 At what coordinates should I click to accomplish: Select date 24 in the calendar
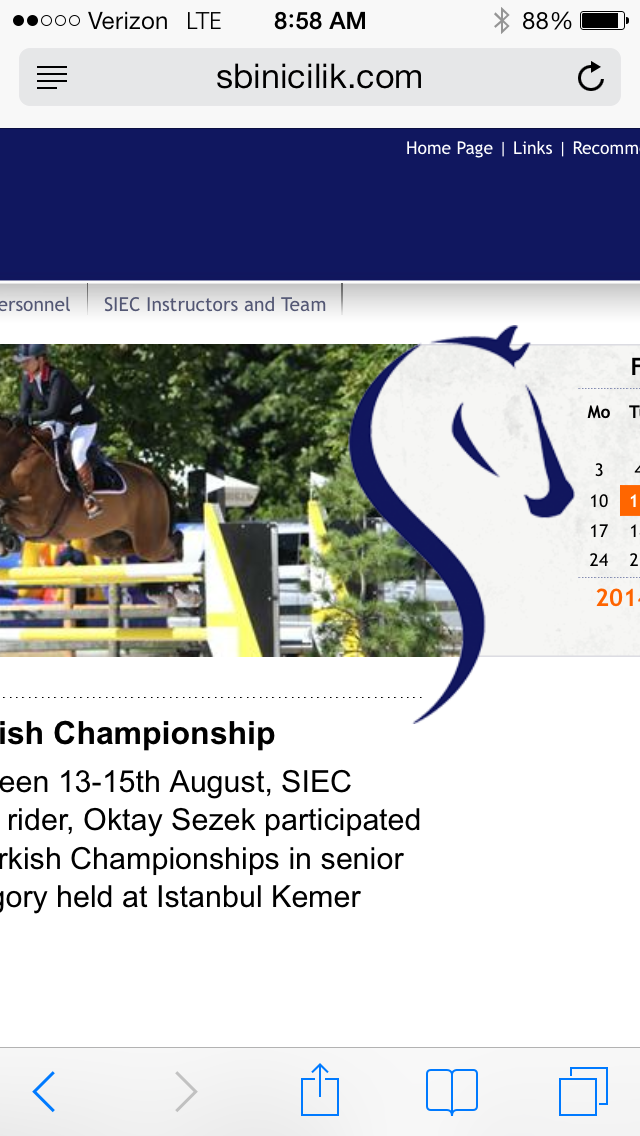(599, 560)
